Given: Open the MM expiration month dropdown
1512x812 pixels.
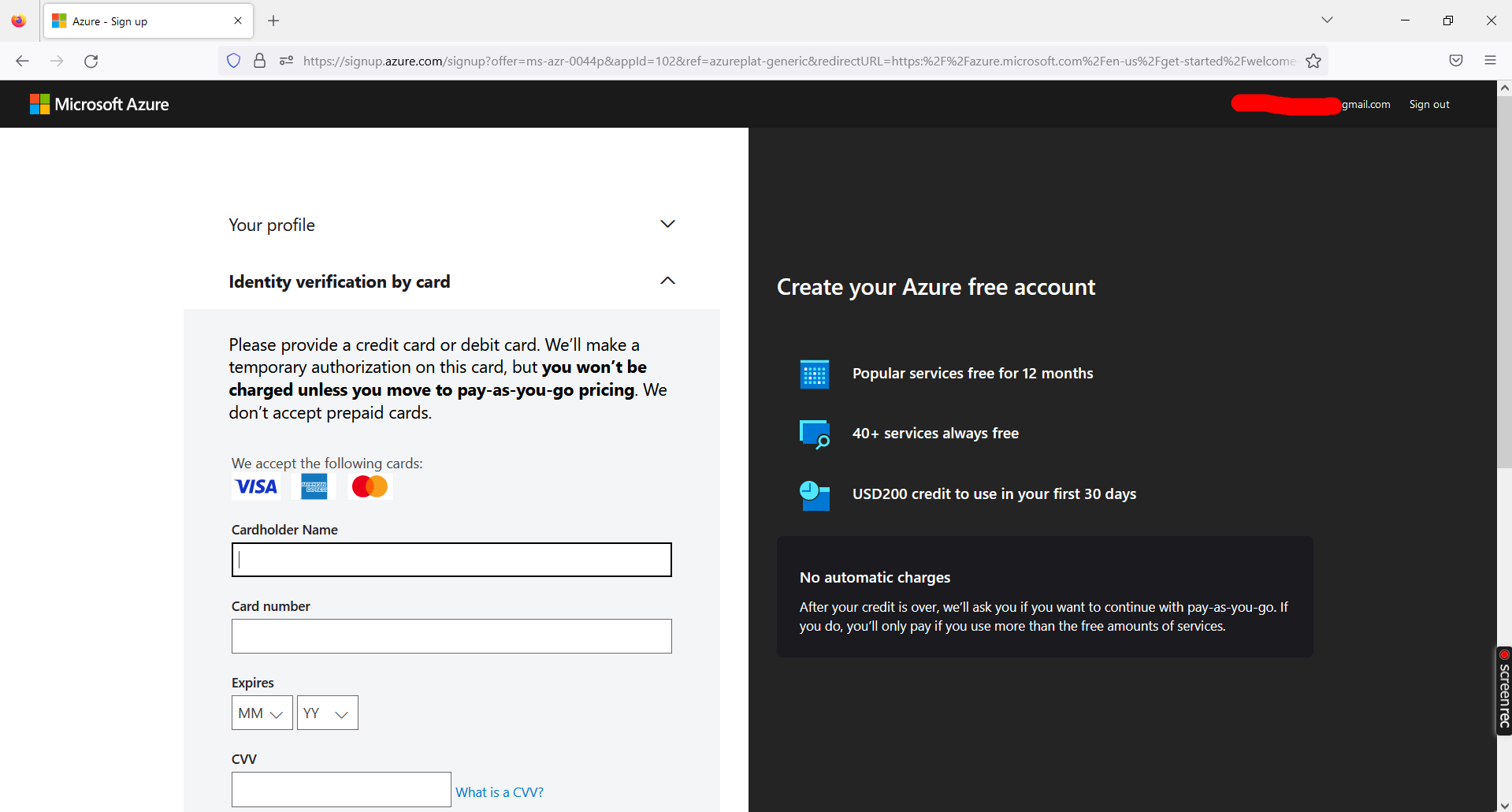Looking at the screenshot, I should 261,712.
